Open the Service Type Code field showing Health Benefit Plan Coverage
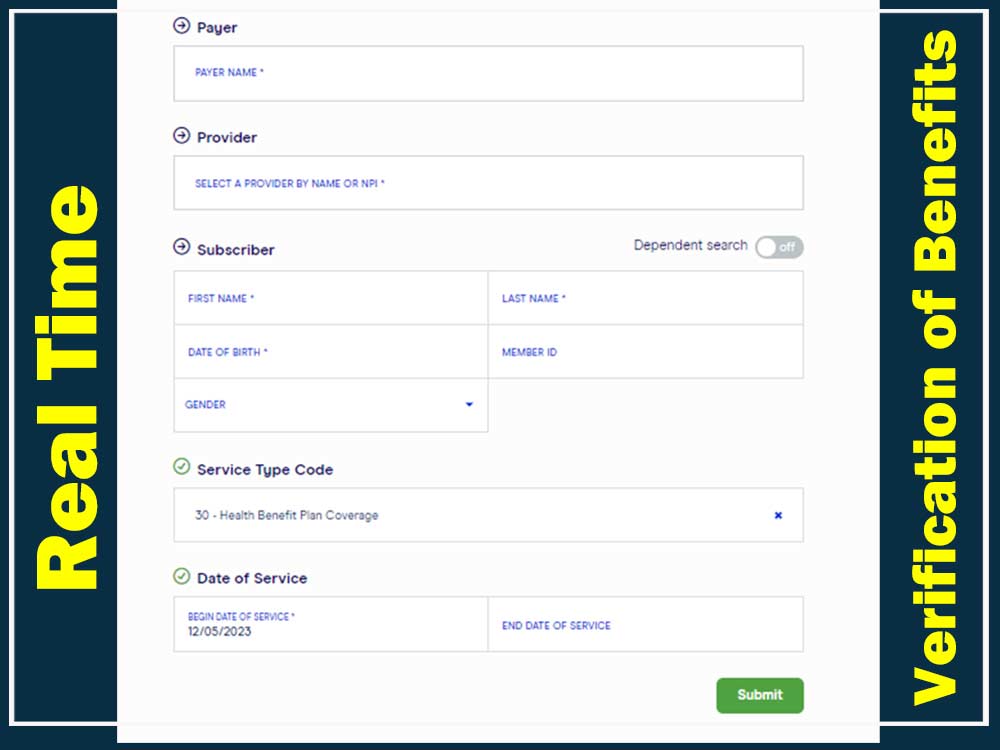Image resolution: width=1000 pixels, height=750 pixels. 489,515
